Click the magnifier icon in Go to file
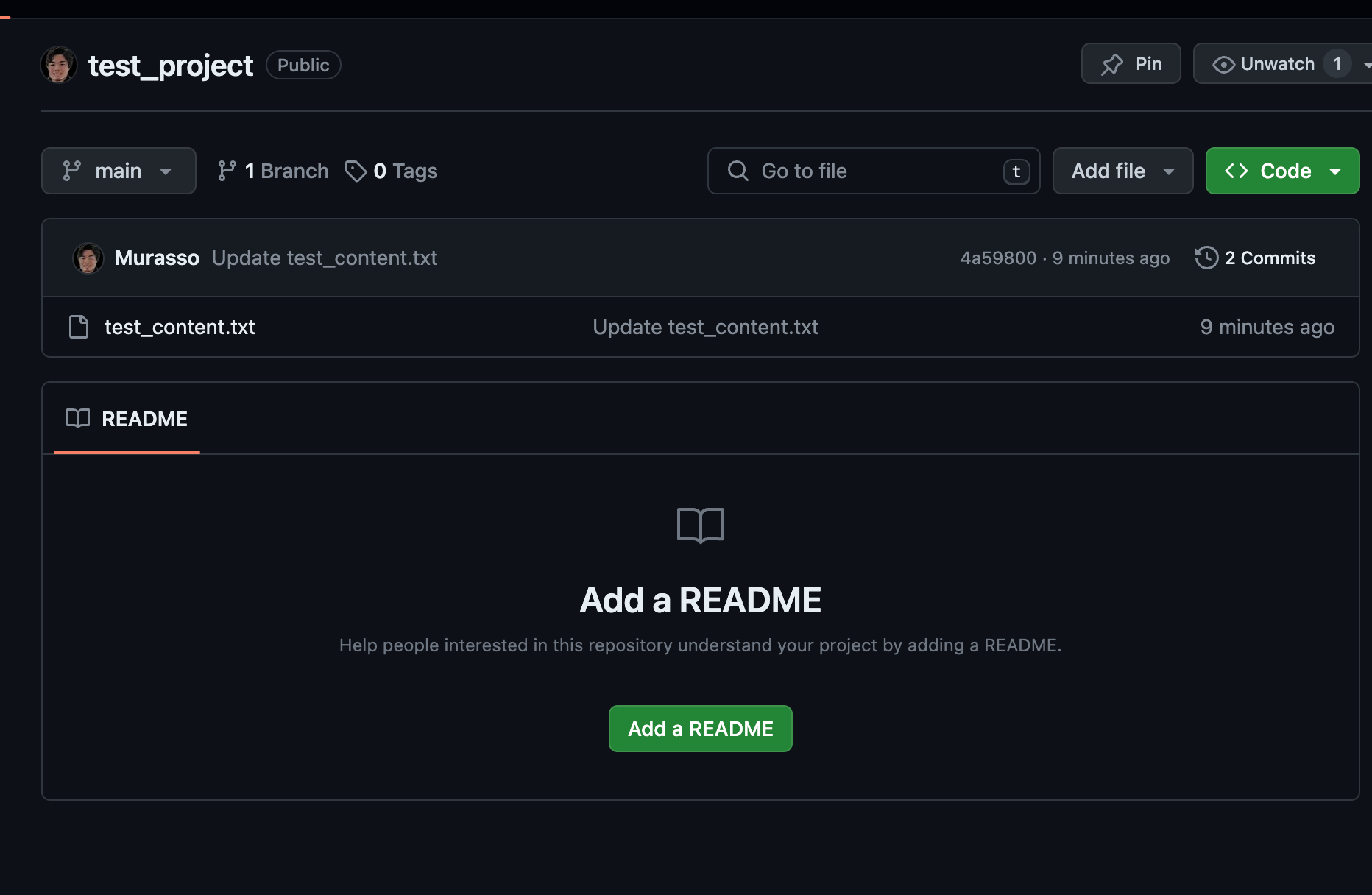1372x895 pixels. [x=738, y=171]
